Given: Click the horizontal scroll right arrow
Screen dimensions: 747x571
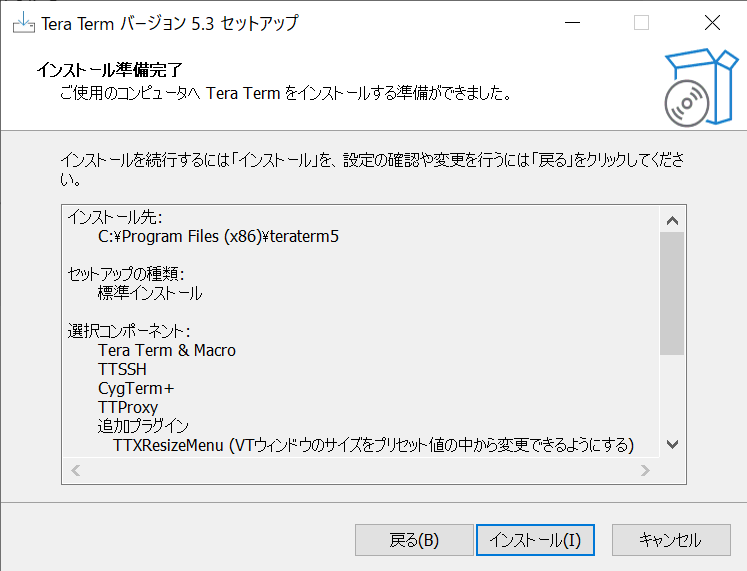Looking at the screenshot, I should [645, 471].
